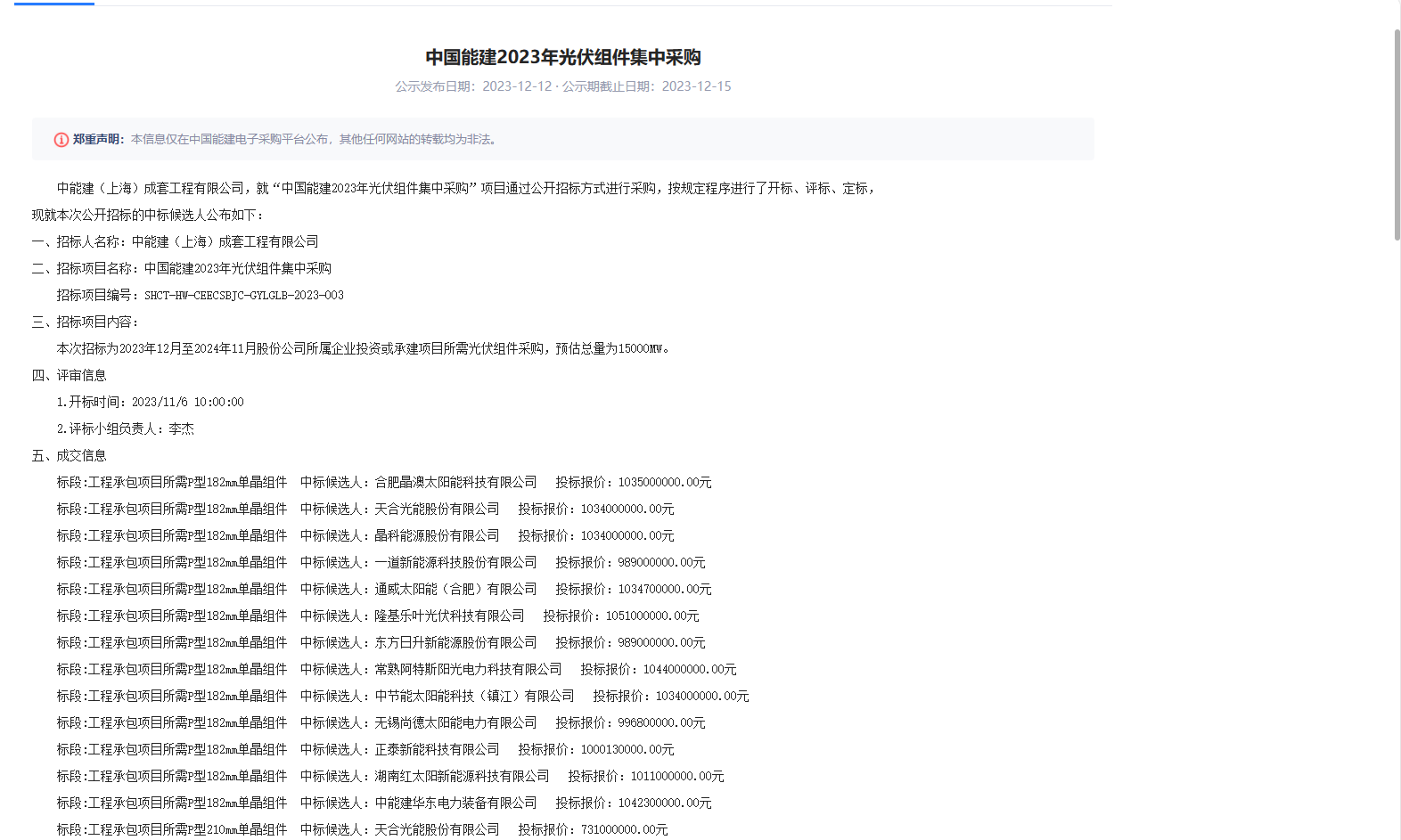Click the 开标时间 2023/11/6 10:00:00 line
The width and height of the screenshot is (1401, 840).
[150, 402]
